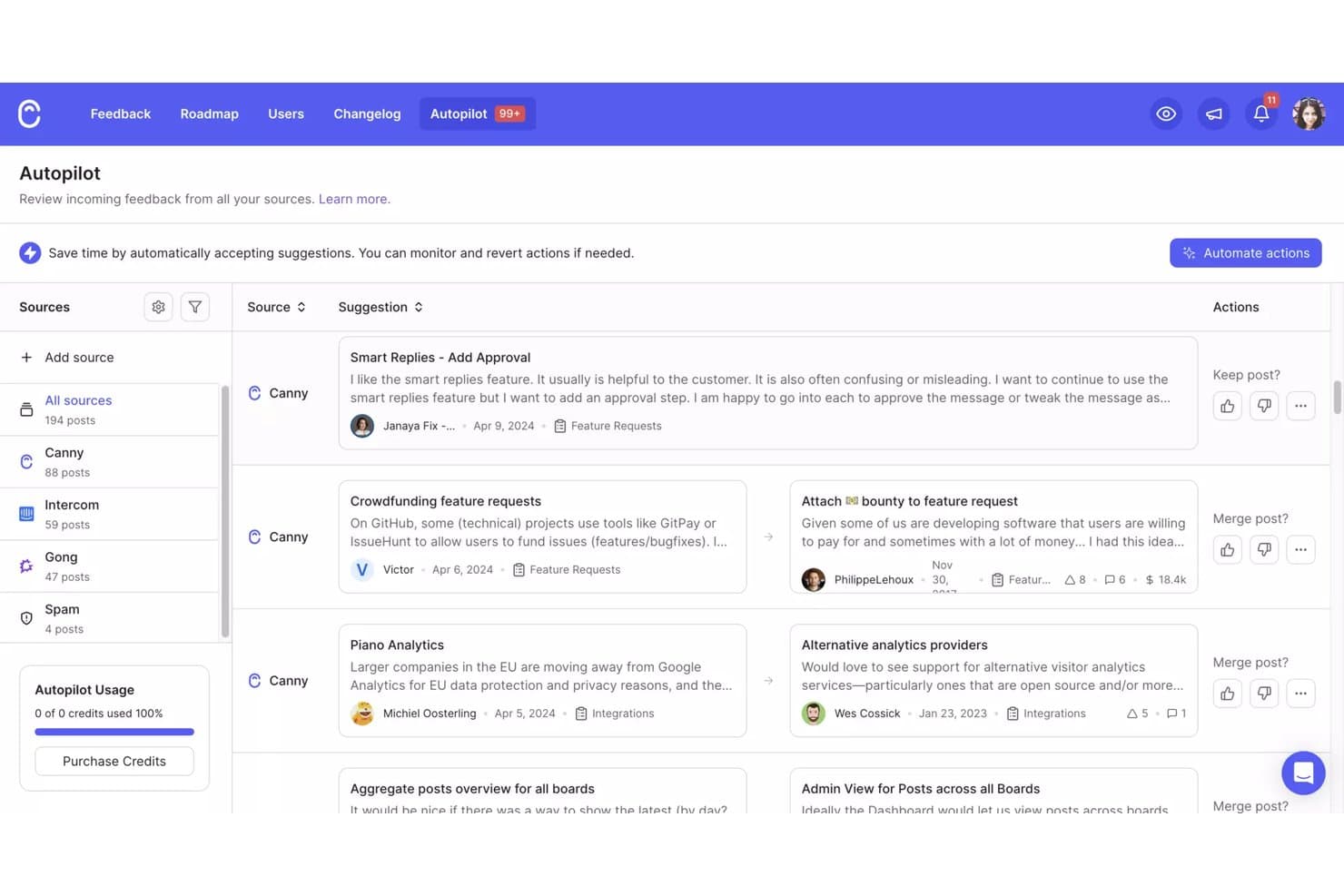Sort by the Suggestion column header

pyautogui.click(x=380, y=307)
